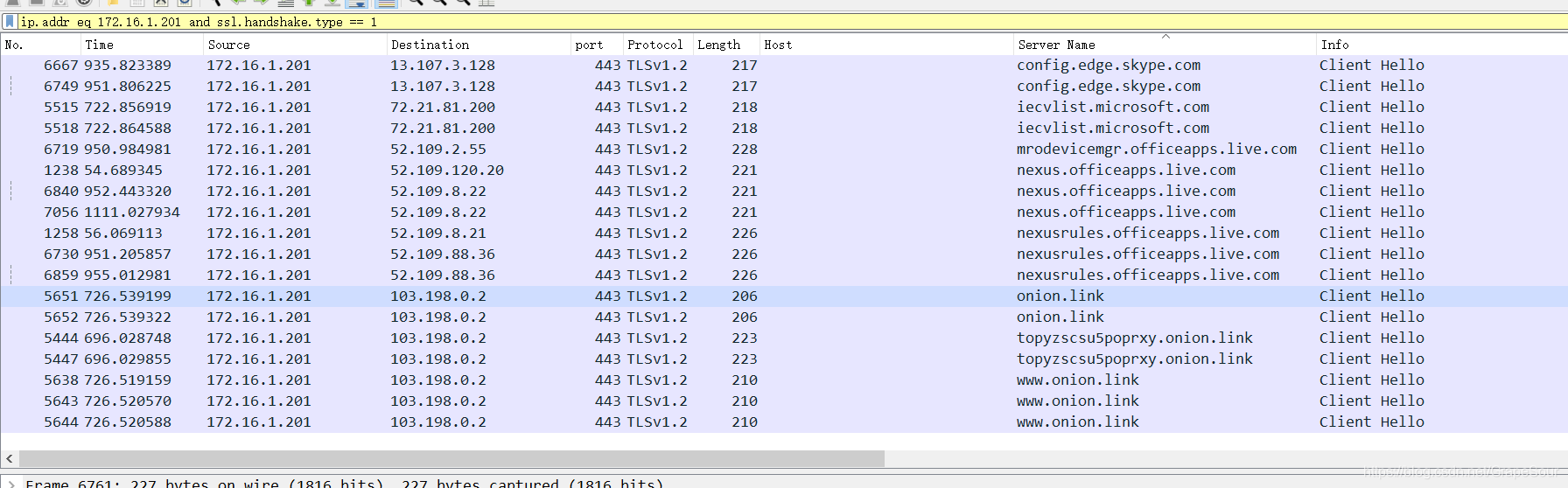
Task: Select packet 6749 at time 951.806225
Action: pos(784,86)
